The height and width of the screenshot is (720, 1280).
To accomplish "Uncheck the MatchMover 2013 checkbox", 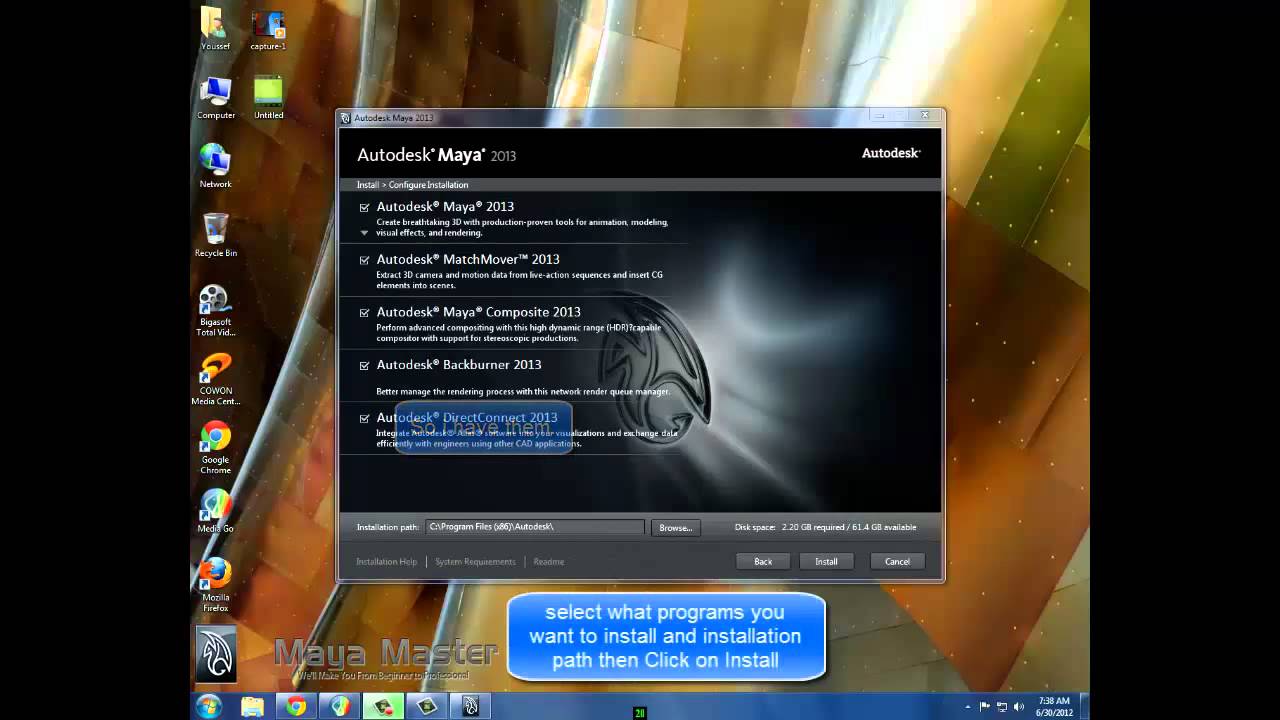I will 365,260.
